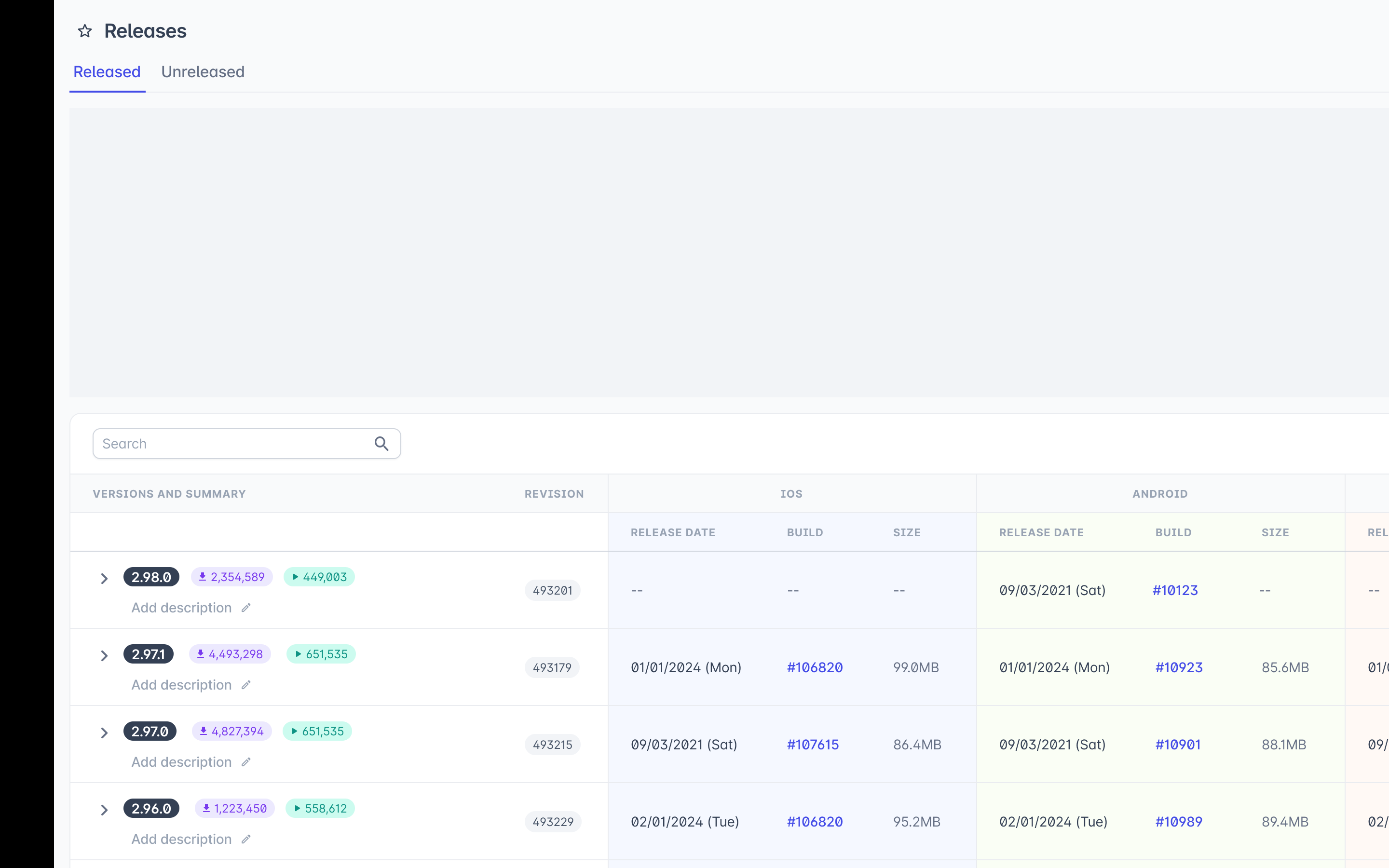Click the Android group column header
The height and width of the screenshot is (868, 1389).
(x=1160, y=494)
